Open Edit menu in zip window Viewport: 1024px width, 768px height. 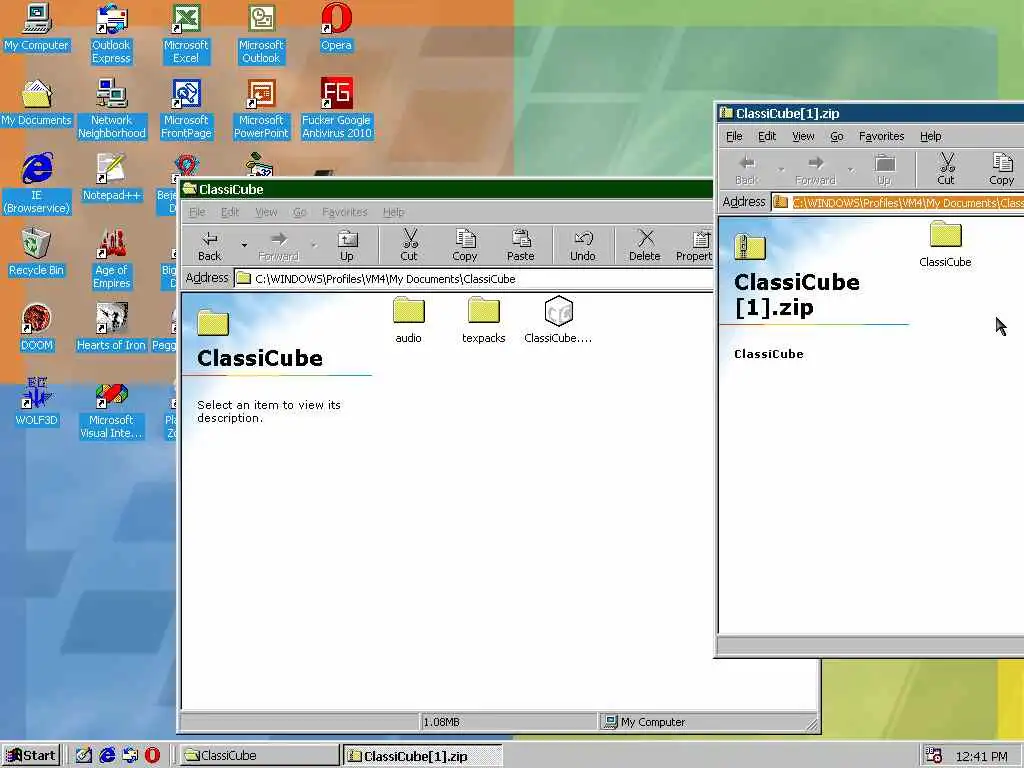(x=767, y=136)
